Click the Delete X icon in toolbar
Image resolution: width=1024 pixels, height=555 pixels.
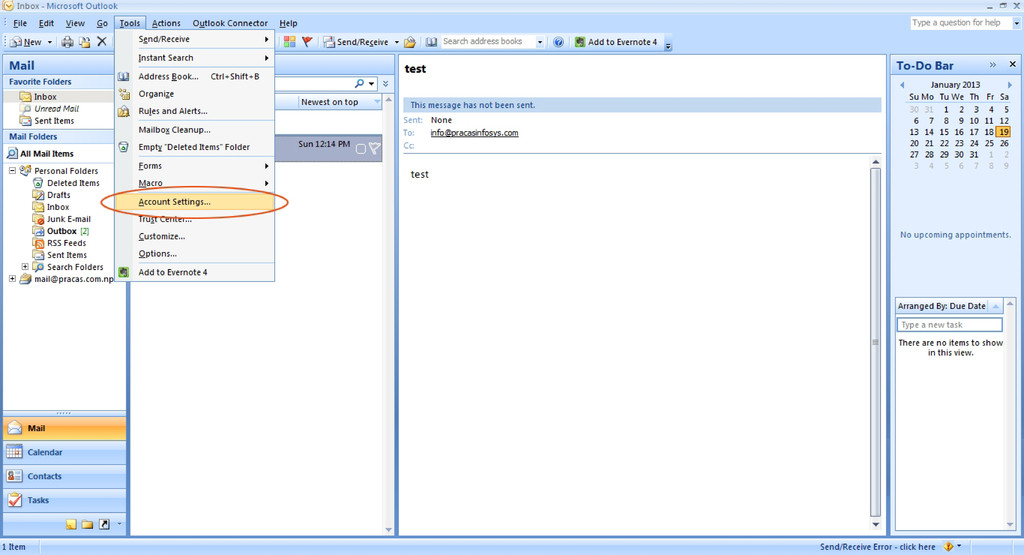tap(102, 42)
